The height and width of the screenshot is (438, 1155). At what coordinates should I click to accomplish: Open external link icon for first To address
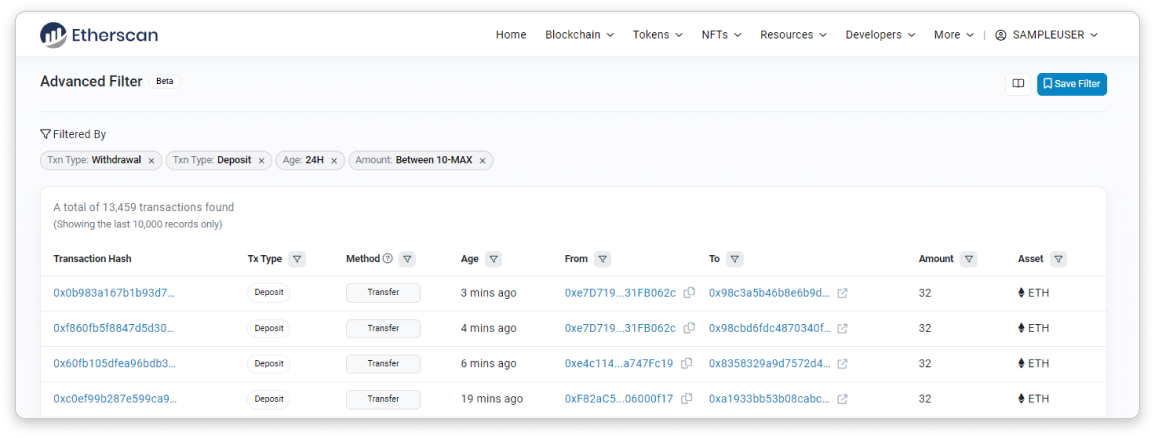(x=842, y=293)
